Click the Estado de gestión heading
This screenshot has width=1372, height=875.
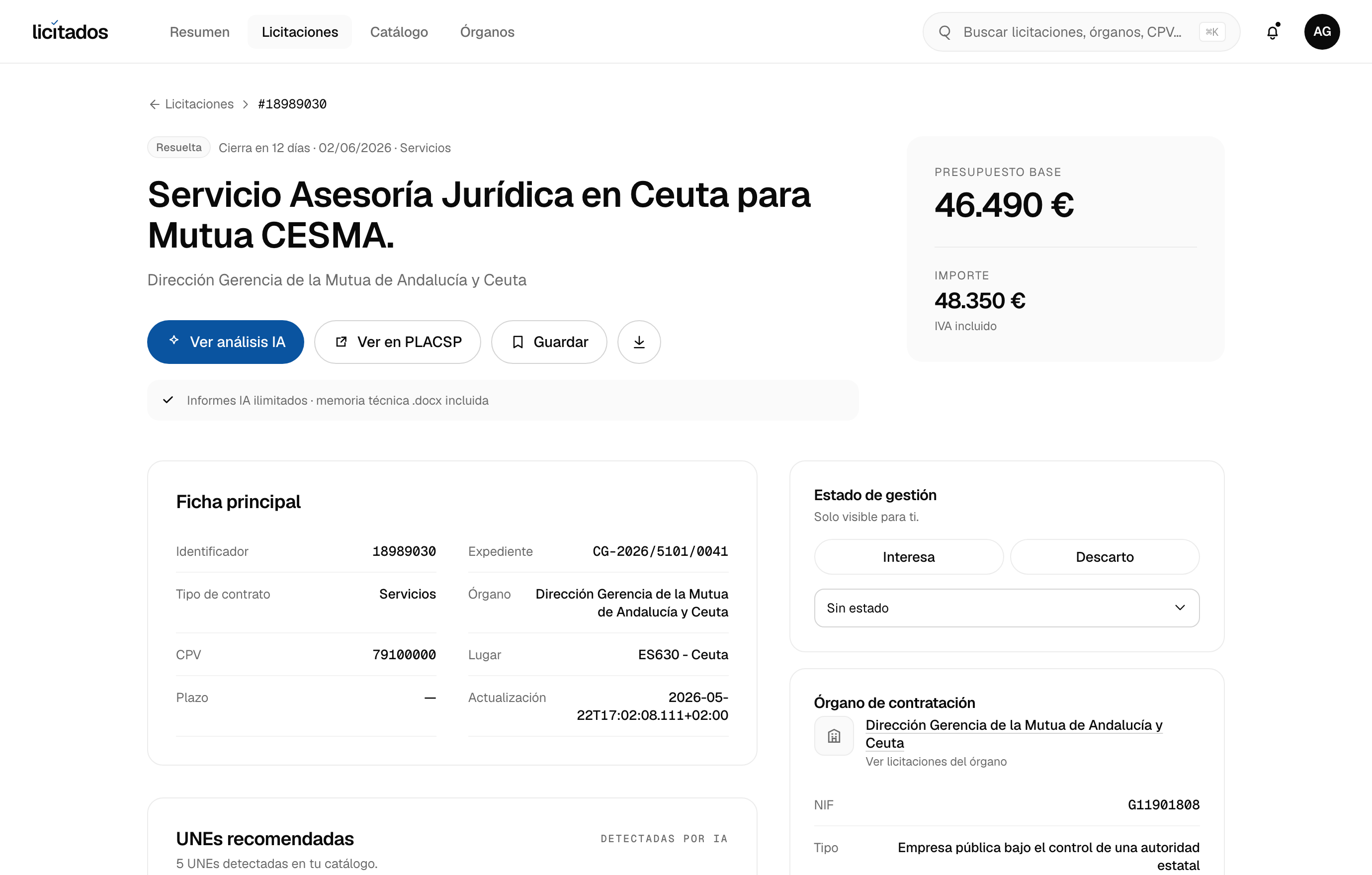(875, 495)
